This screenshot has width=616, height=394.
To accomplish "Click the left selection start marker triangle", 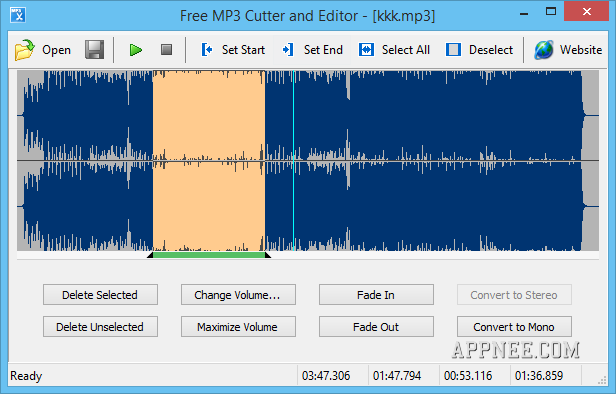I will 150,255.
